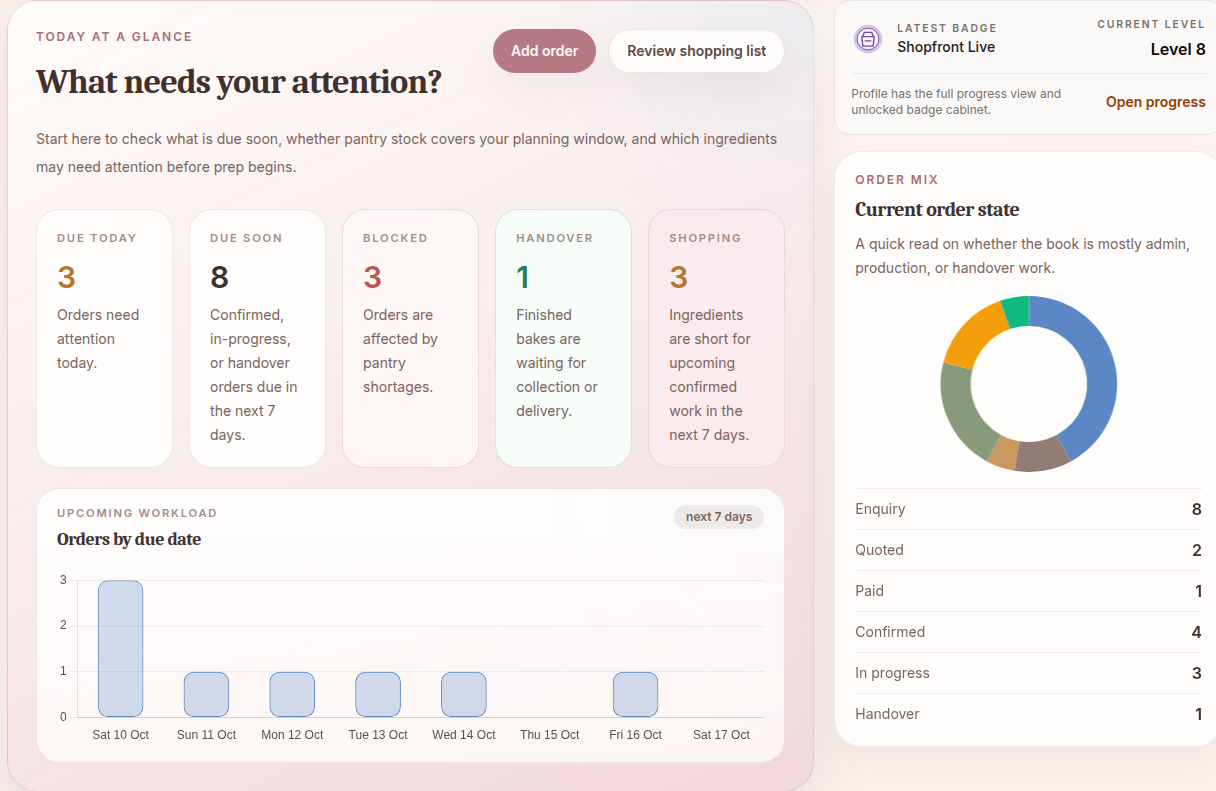The image size is (1216, 791).
Task: Click the Sat 17 Oct axis label
Action: 721,735
